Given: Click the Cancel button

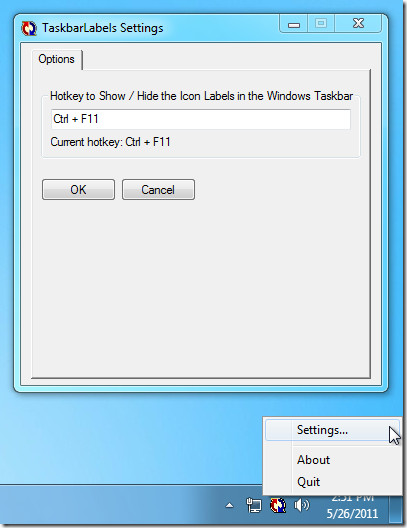Looking at the screenshot, I should pos(158,190).
